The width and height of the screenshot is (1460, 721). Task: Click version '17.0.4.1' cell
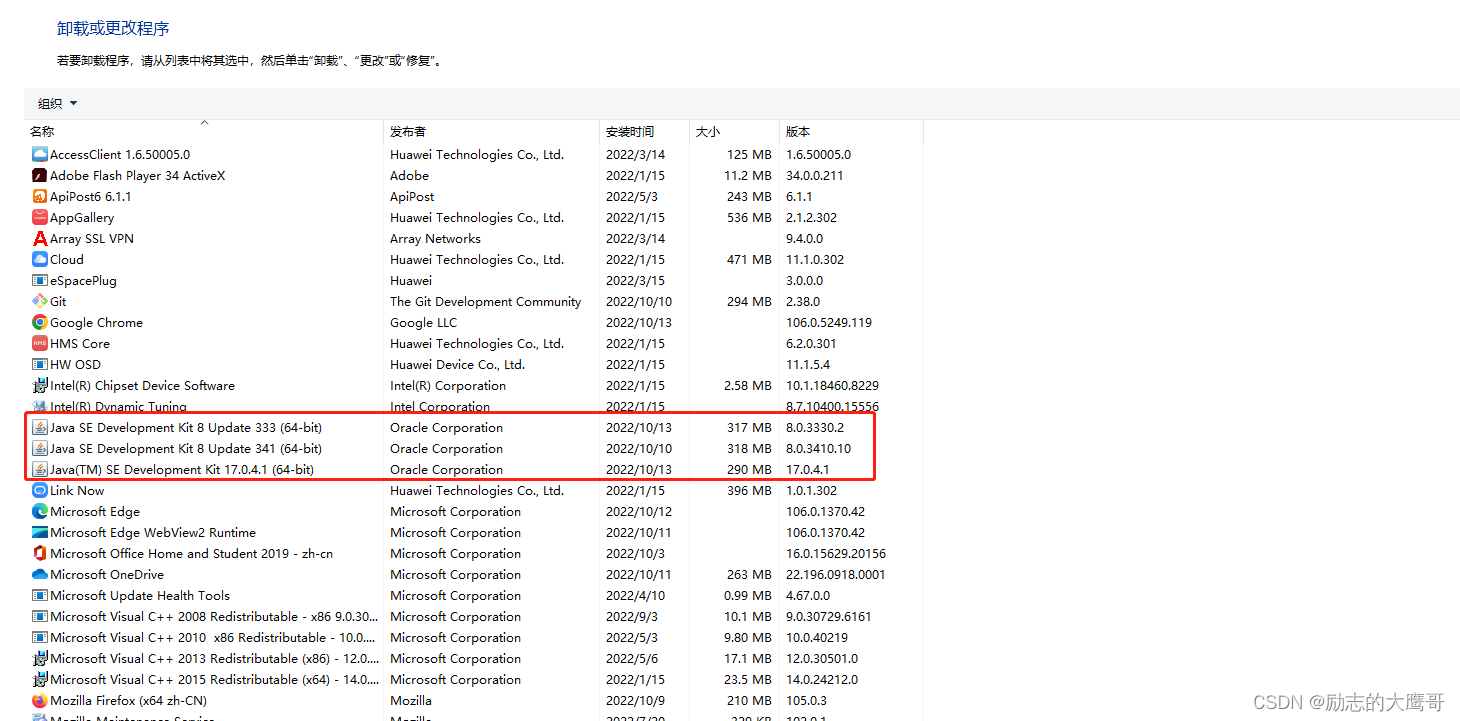[807, 469]
